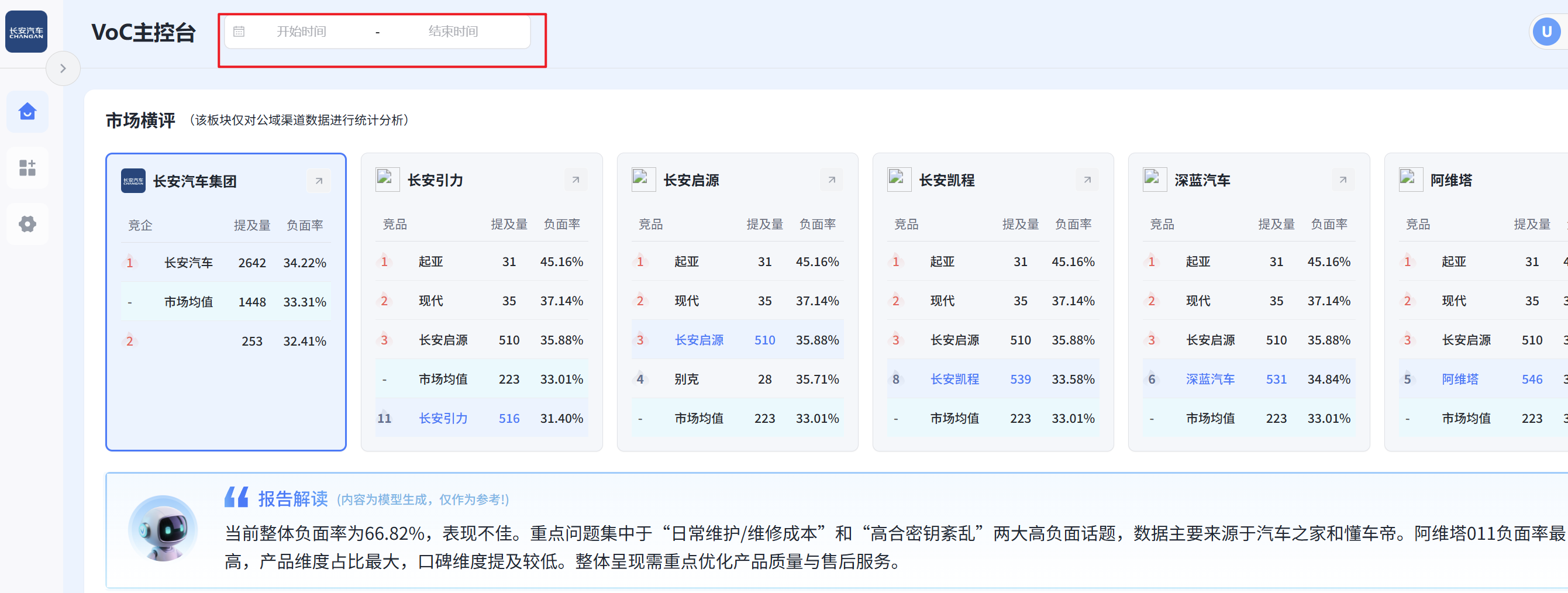Click mention count 516 in 长安引力 card

(509, 418)
